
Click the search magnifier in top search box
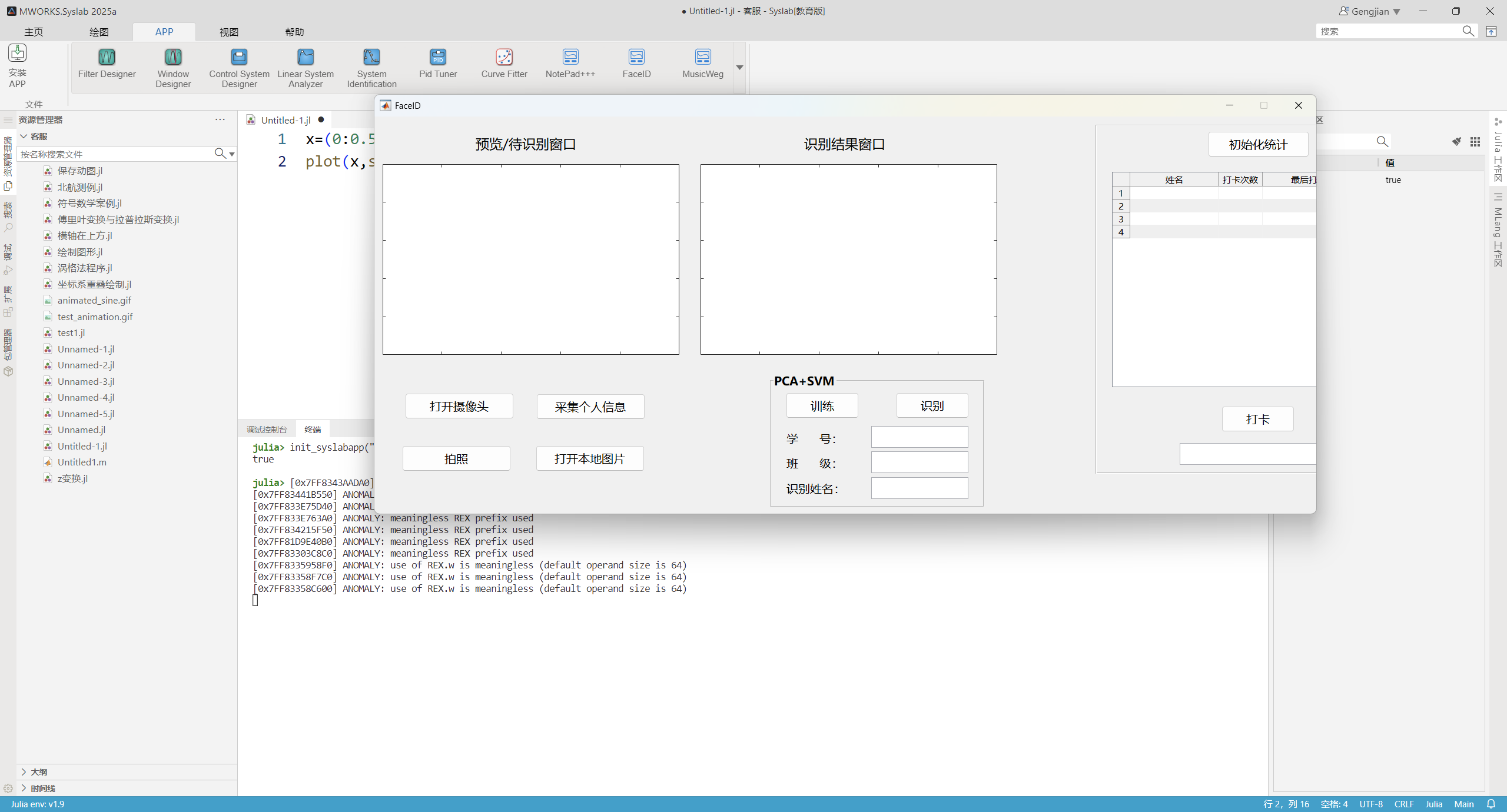pos(1468,31)
